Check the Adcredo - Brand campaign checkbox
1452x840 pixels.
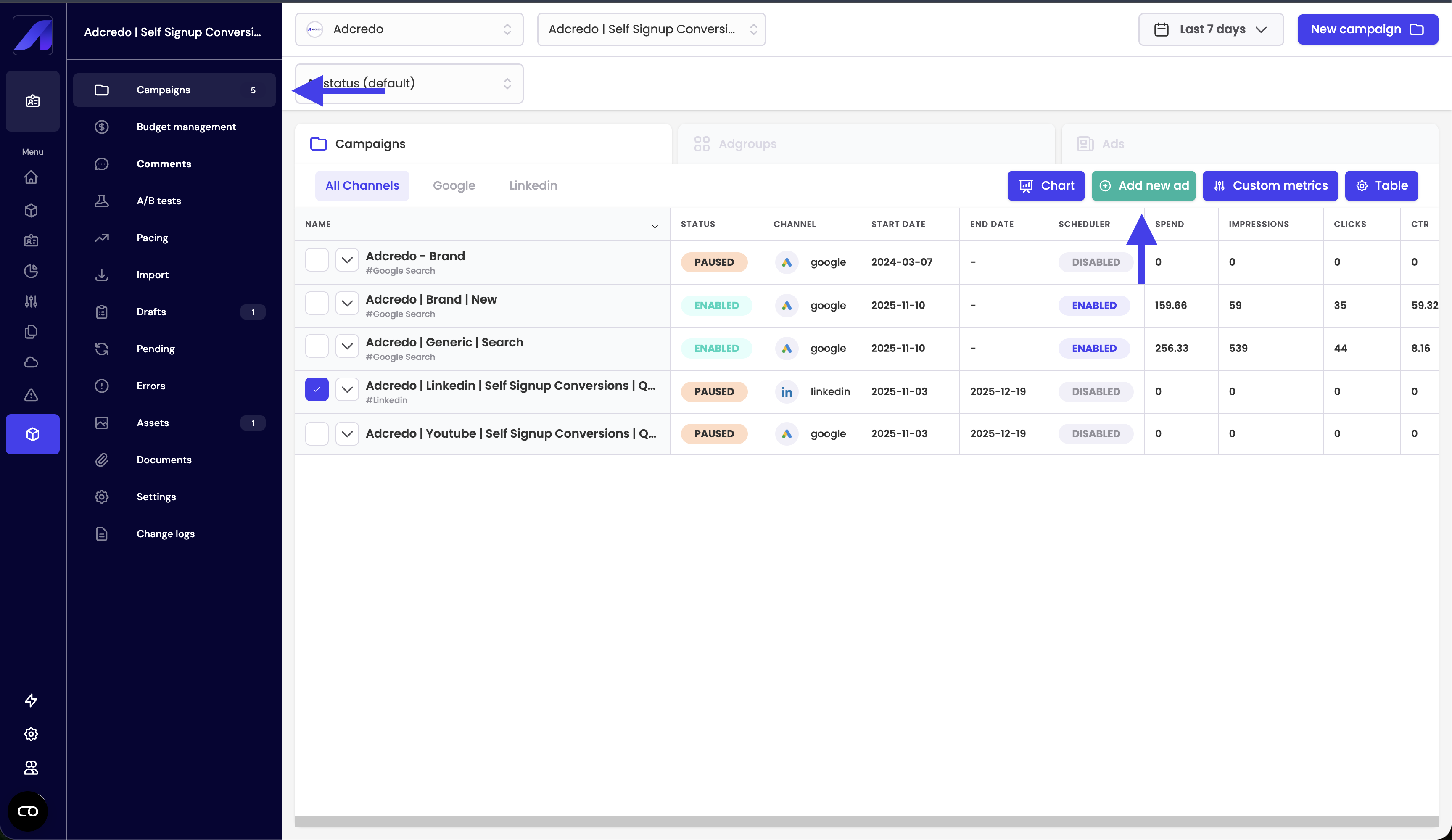coord(316,260)
